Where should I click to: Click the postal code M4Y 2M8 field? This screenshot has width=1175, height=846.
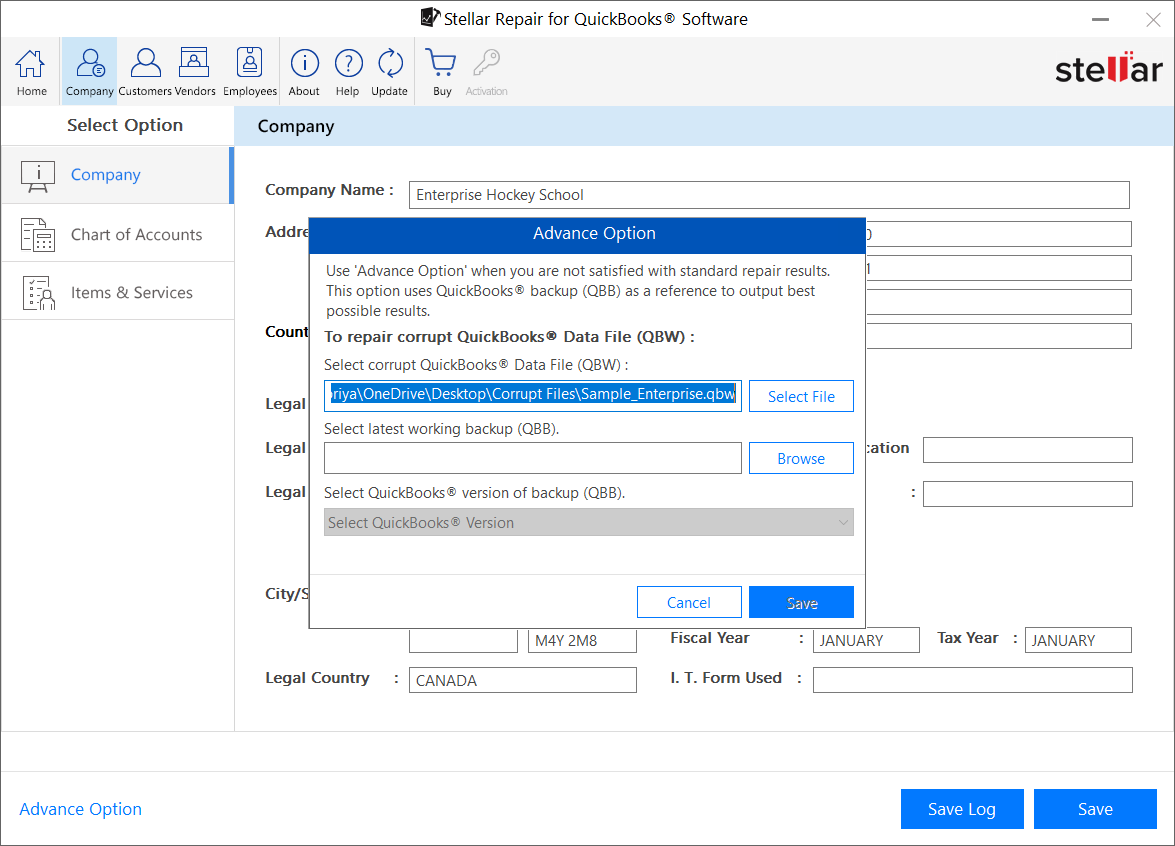(x=582, y=641)
